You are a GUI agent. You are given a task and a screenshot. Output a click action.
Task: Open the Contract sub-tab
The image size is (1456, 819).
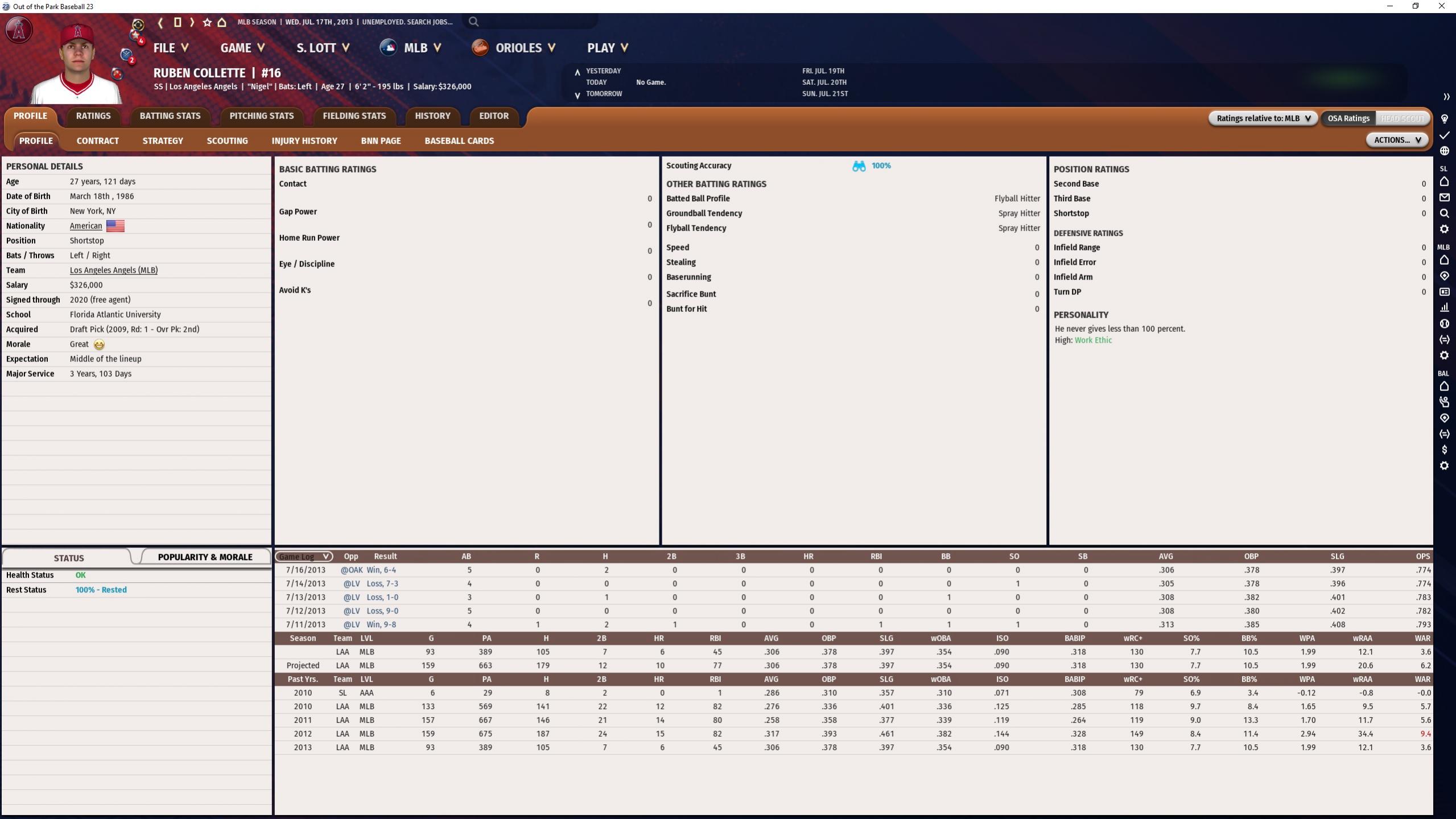pos(98,141)
